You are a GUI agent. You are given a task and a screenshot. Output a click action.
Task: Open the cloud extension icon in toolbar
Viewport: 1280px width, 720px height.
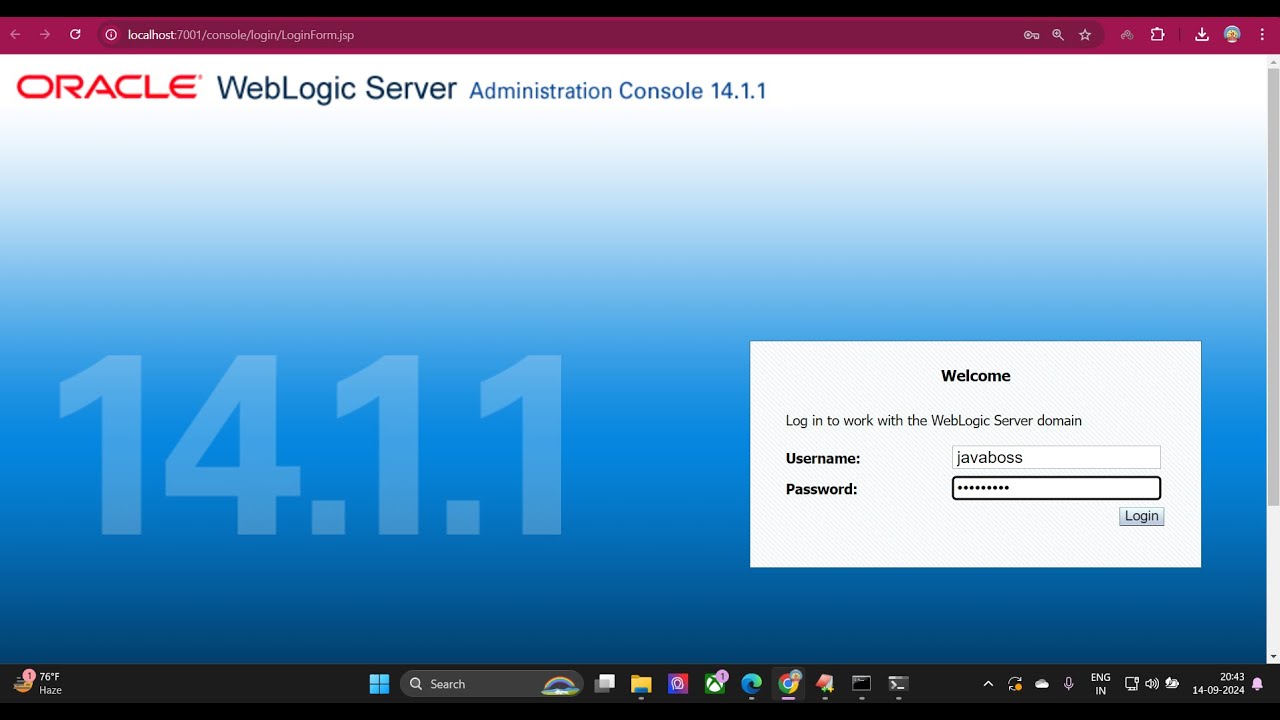pyautogui.click(x=1127, y=35)
